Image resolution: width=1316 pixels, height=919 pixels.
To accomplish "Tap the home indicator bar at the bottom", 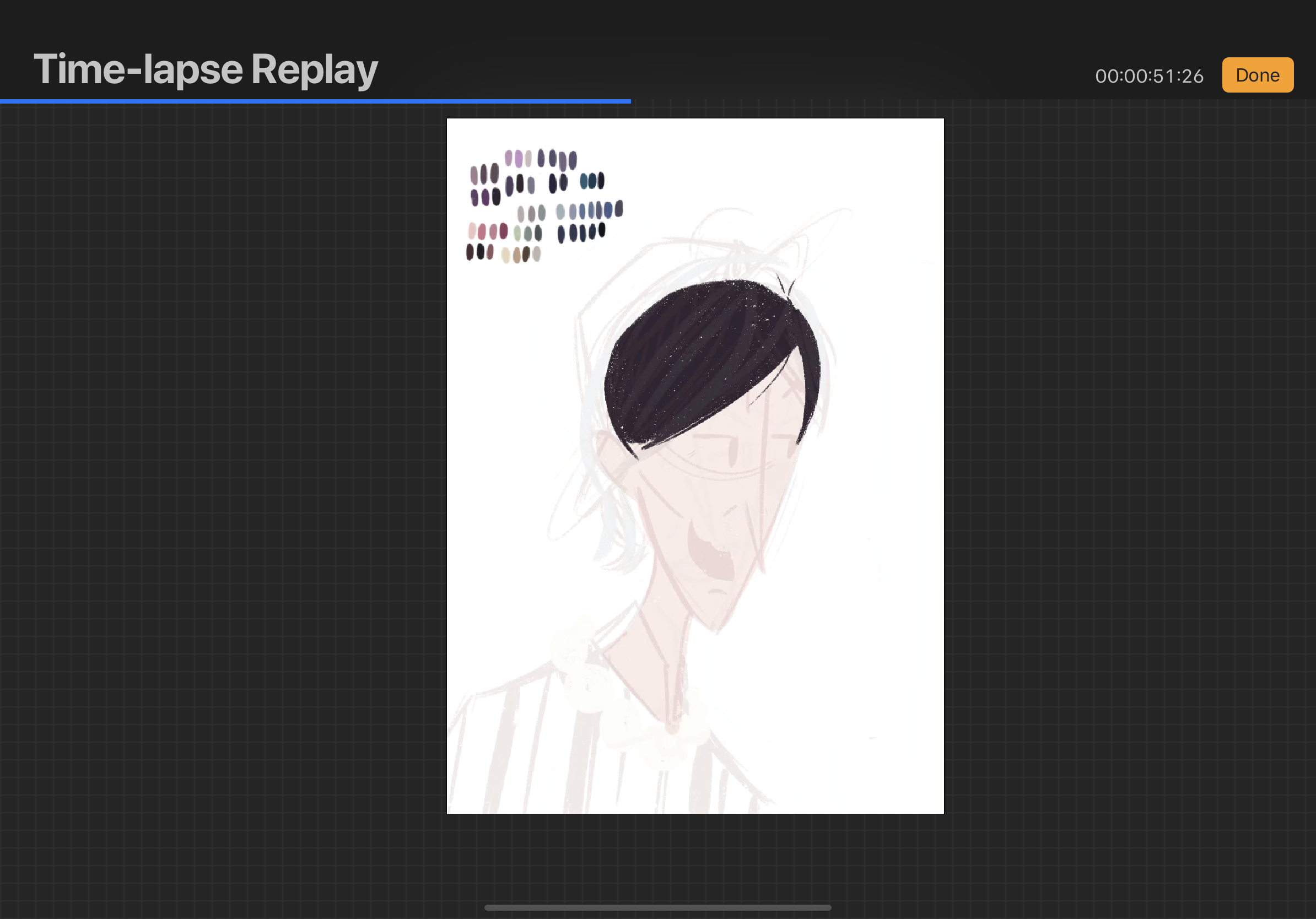I will 657,907.
